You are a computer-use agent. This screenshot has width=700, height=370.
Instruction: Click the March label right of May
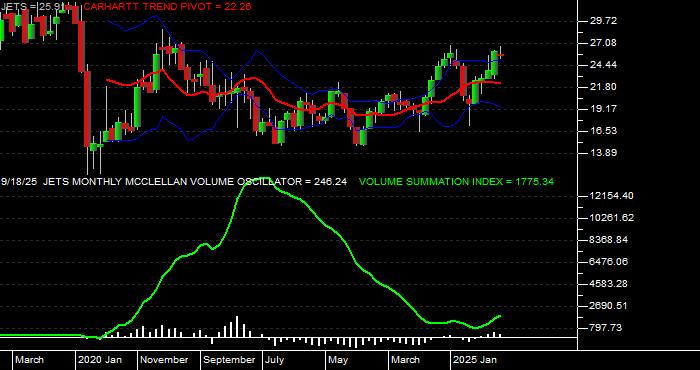[405, 360]
